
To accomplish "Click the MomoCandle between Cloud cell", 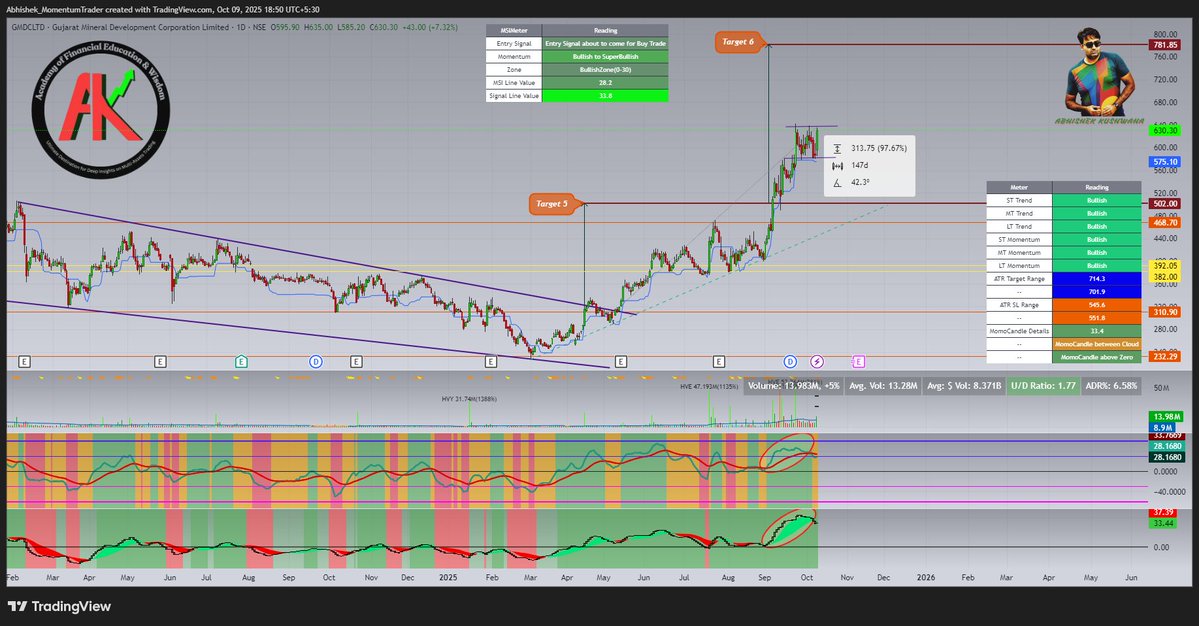I will tap(1097, 344).
